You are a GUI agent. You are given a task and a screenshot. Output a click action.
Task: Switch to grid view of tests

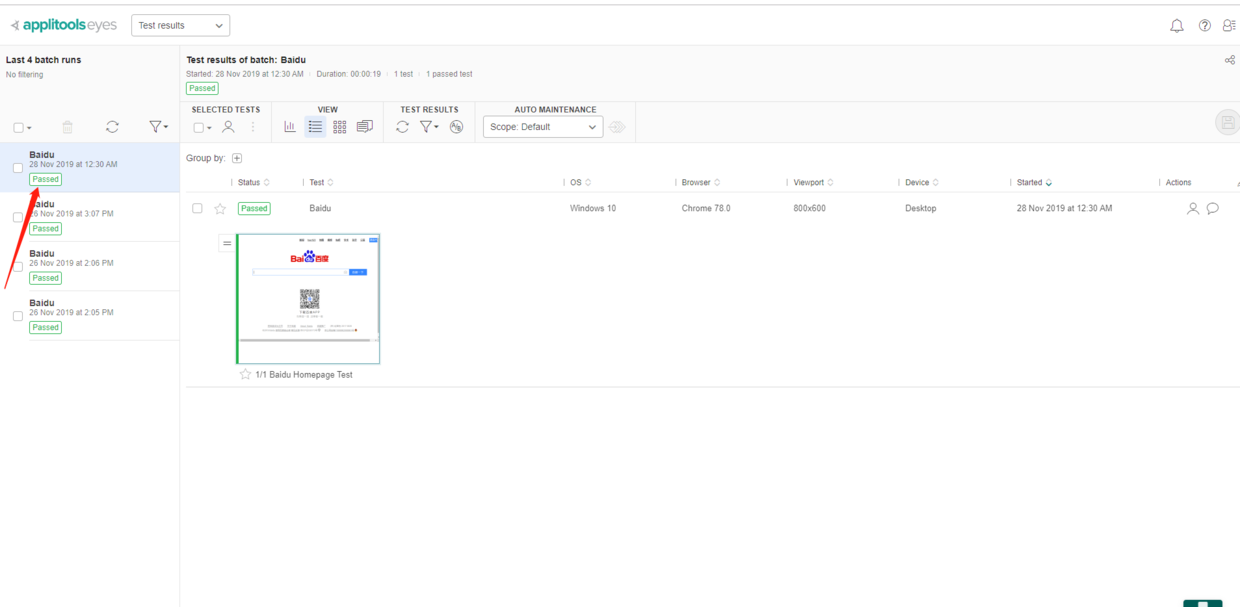click(340, 127)
